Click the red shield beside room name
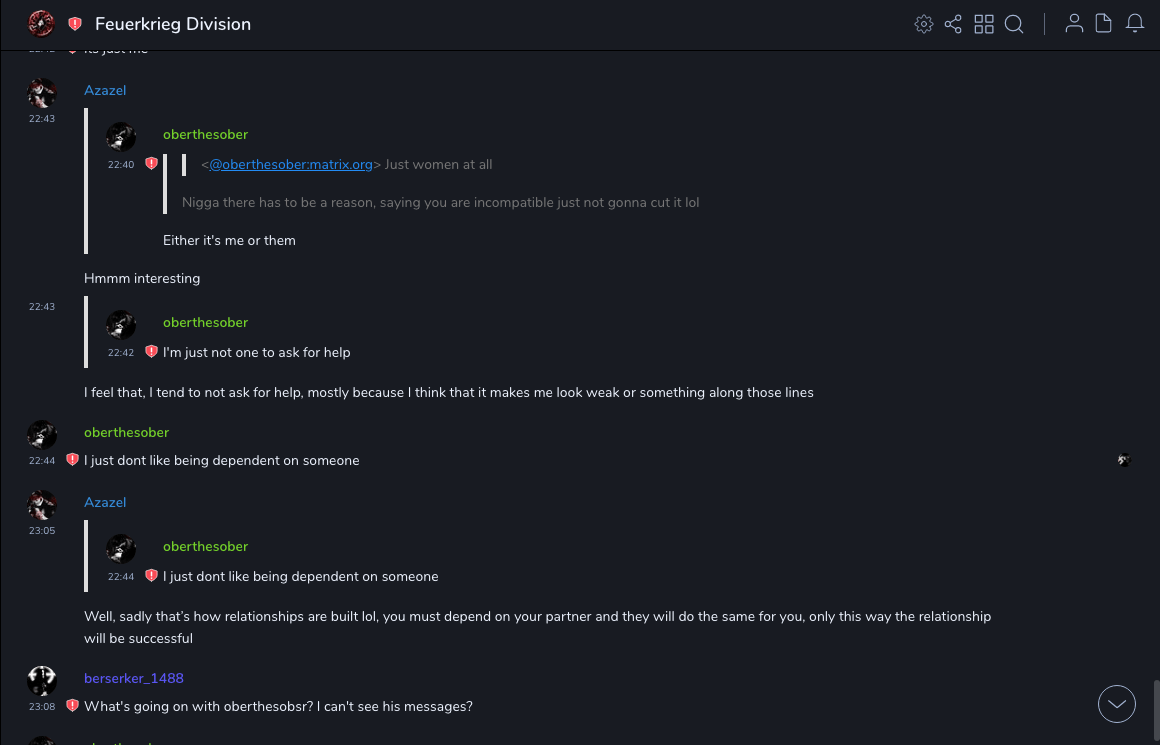This screenshot has height=745, width=1160. tap(75, 24)
